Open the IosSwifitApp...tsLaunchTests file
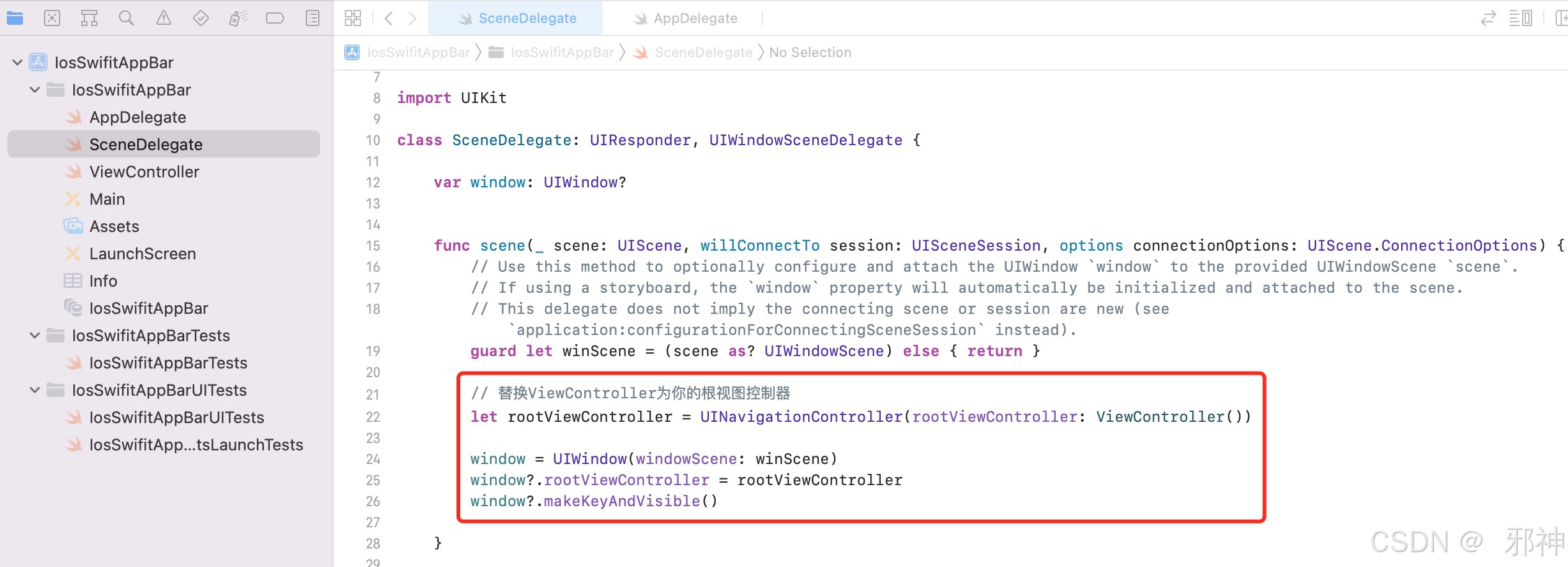This screenshot has height=567, width=1568. coord(164,444)
